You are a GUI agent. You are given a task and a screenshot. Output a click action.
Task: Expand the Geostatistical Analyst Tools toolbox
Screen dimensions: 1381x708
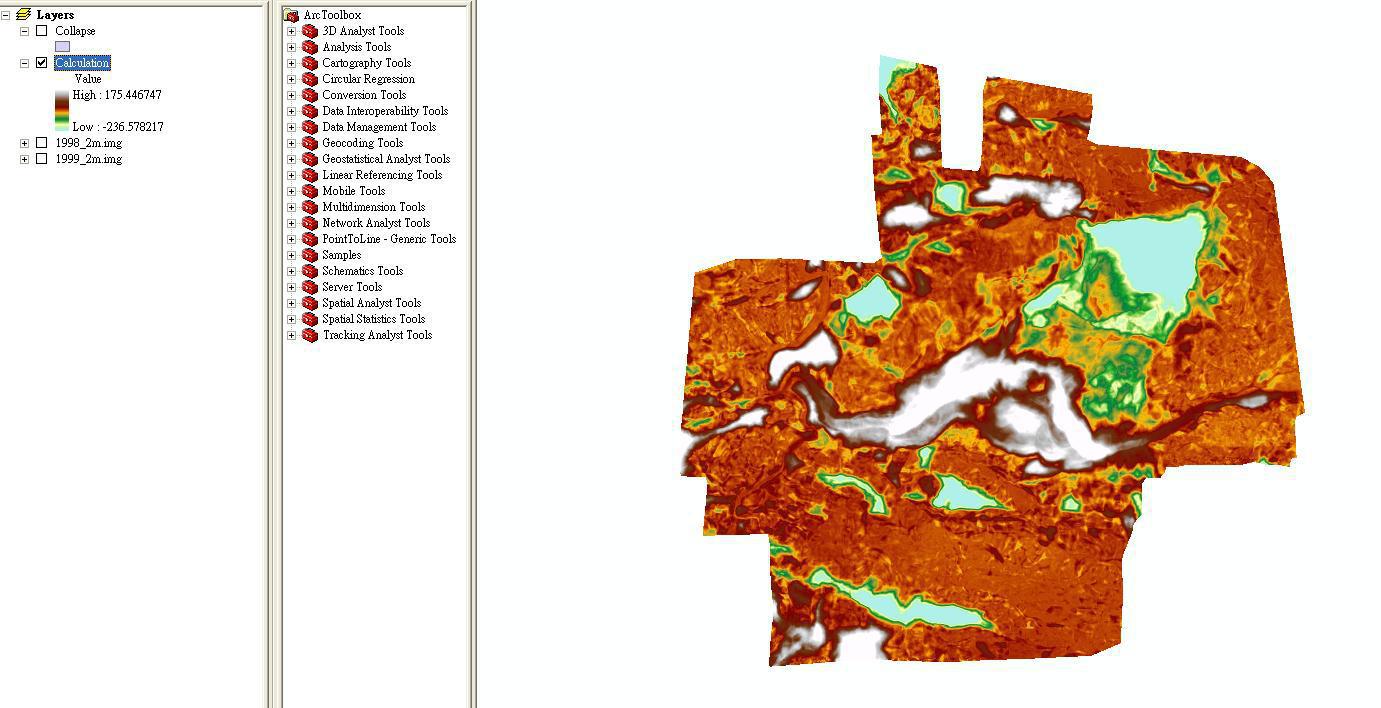tap(291, 159)
